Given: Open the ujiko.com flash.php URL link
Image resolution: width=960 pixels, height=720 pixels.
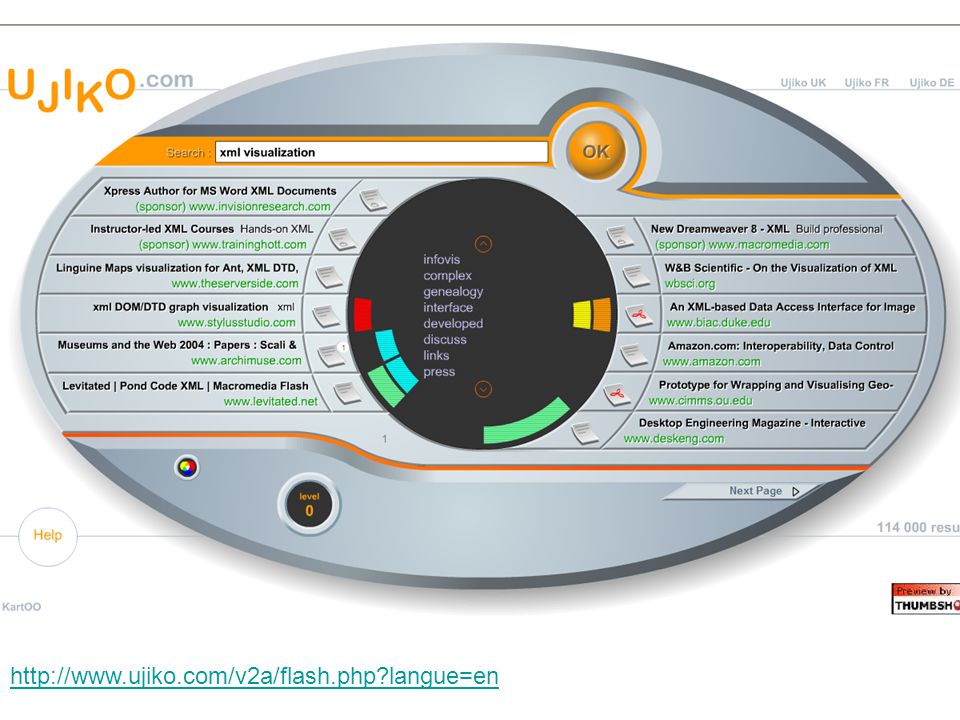Looking at the screenshot, I should tap(255, 676).
